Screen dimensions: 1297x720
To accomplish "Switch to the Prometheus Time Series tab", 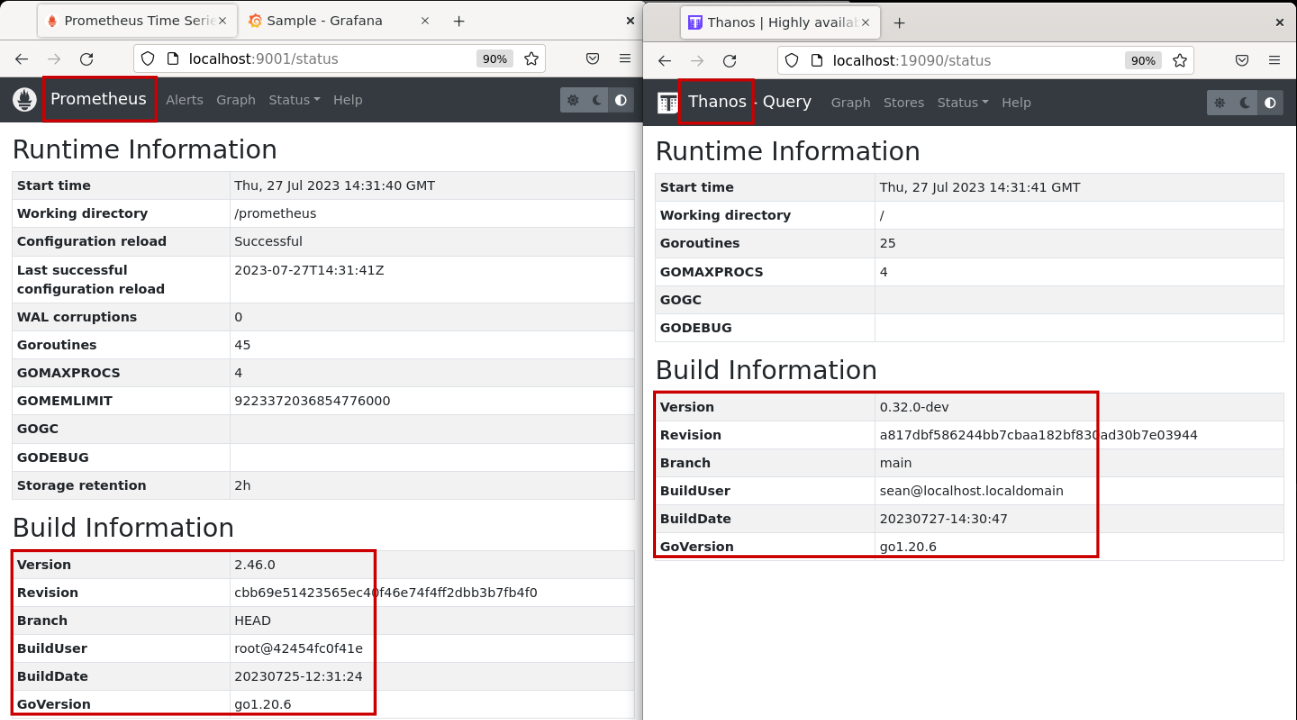I will click(x=136, y=21).
